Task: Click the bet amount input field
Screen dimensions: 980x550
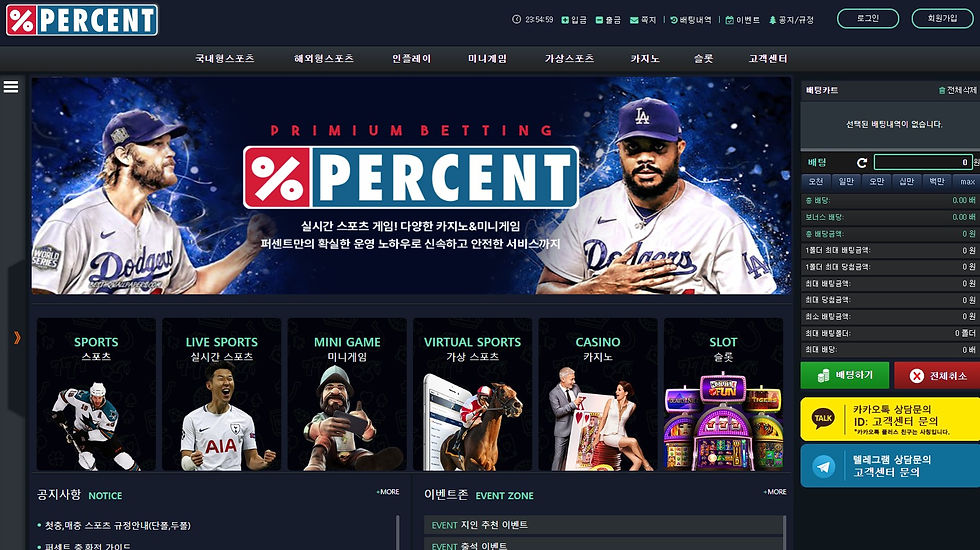Action: pos(922,162)
